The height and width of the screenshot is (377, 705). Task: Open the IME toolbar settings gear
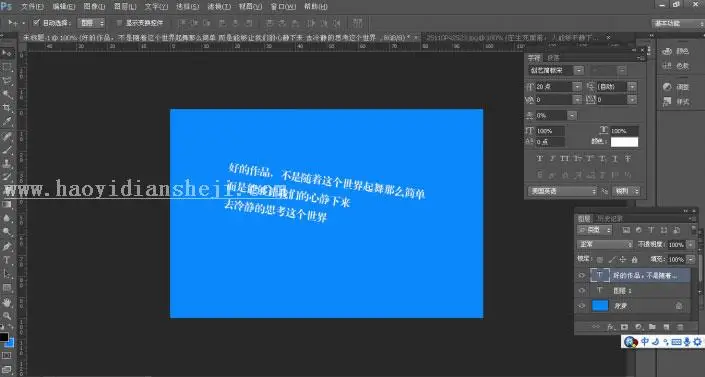coord(697,342)
